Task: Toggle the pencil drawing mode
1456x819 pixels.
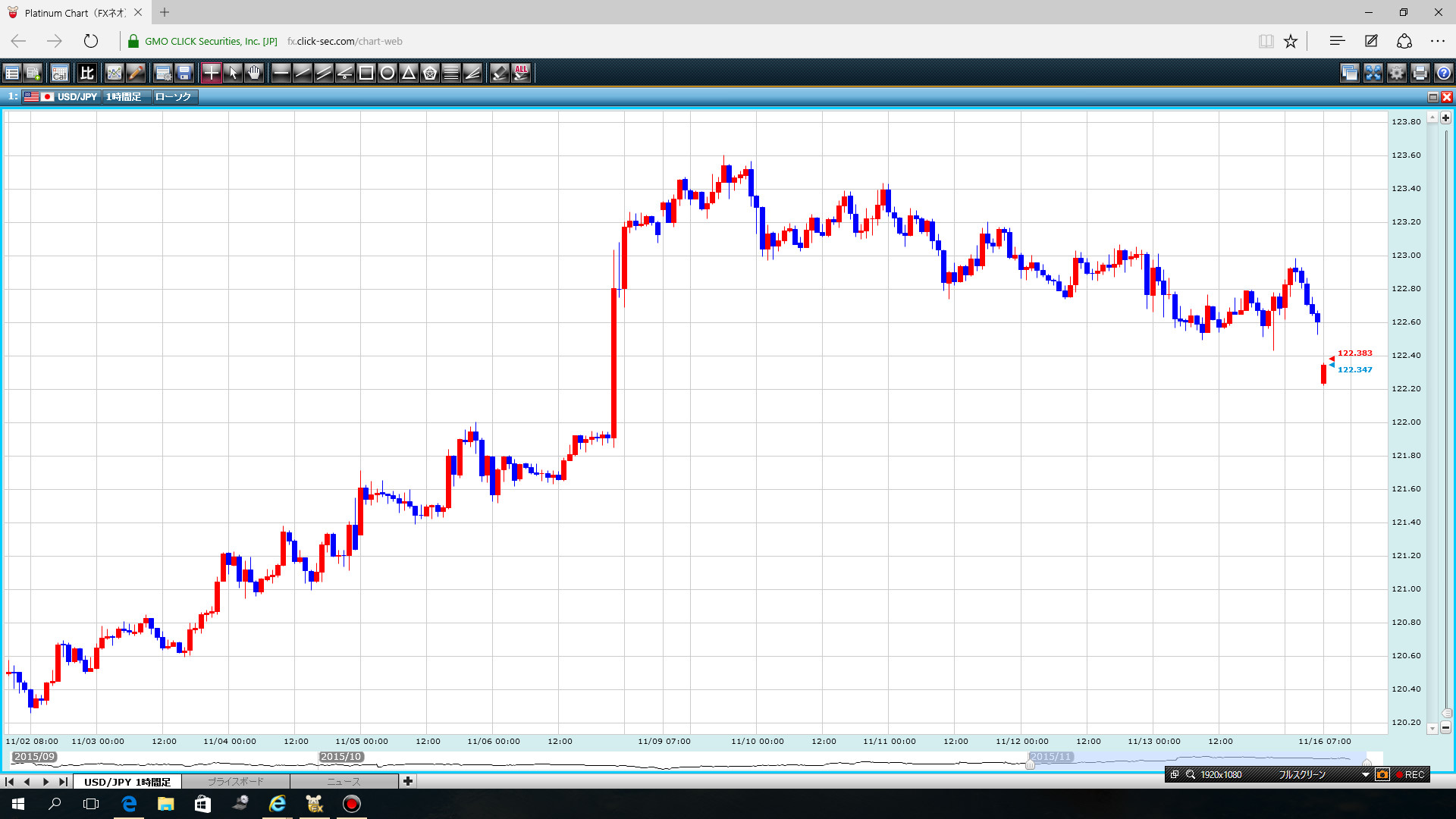Action: [136, 73]
